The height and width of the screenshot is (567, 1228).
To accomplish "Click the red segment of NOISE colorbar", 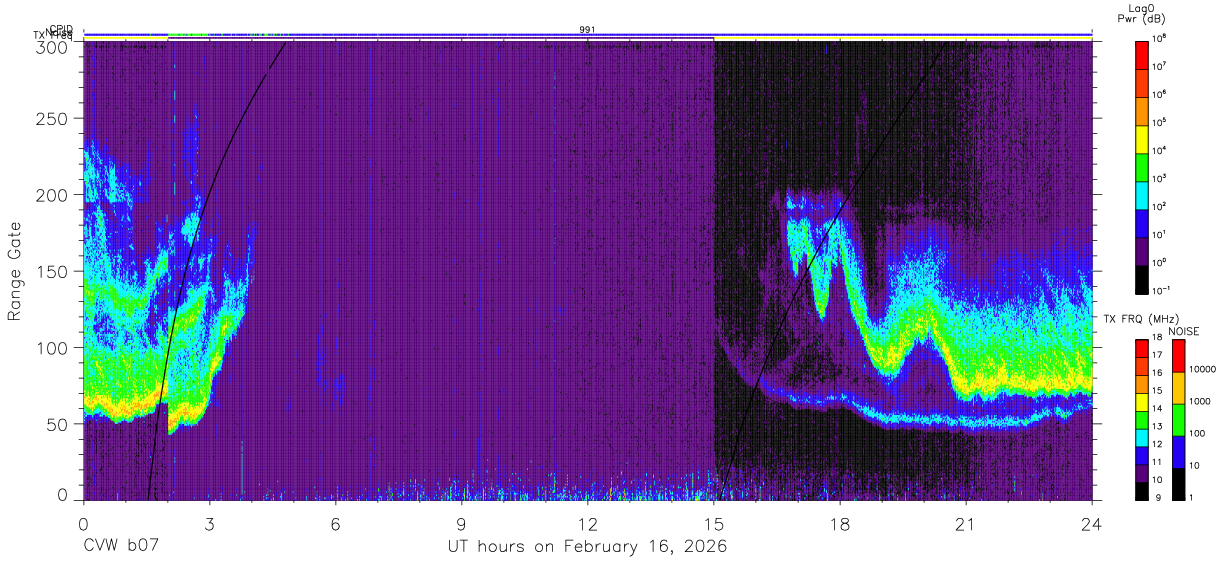I will [1179, 355].
